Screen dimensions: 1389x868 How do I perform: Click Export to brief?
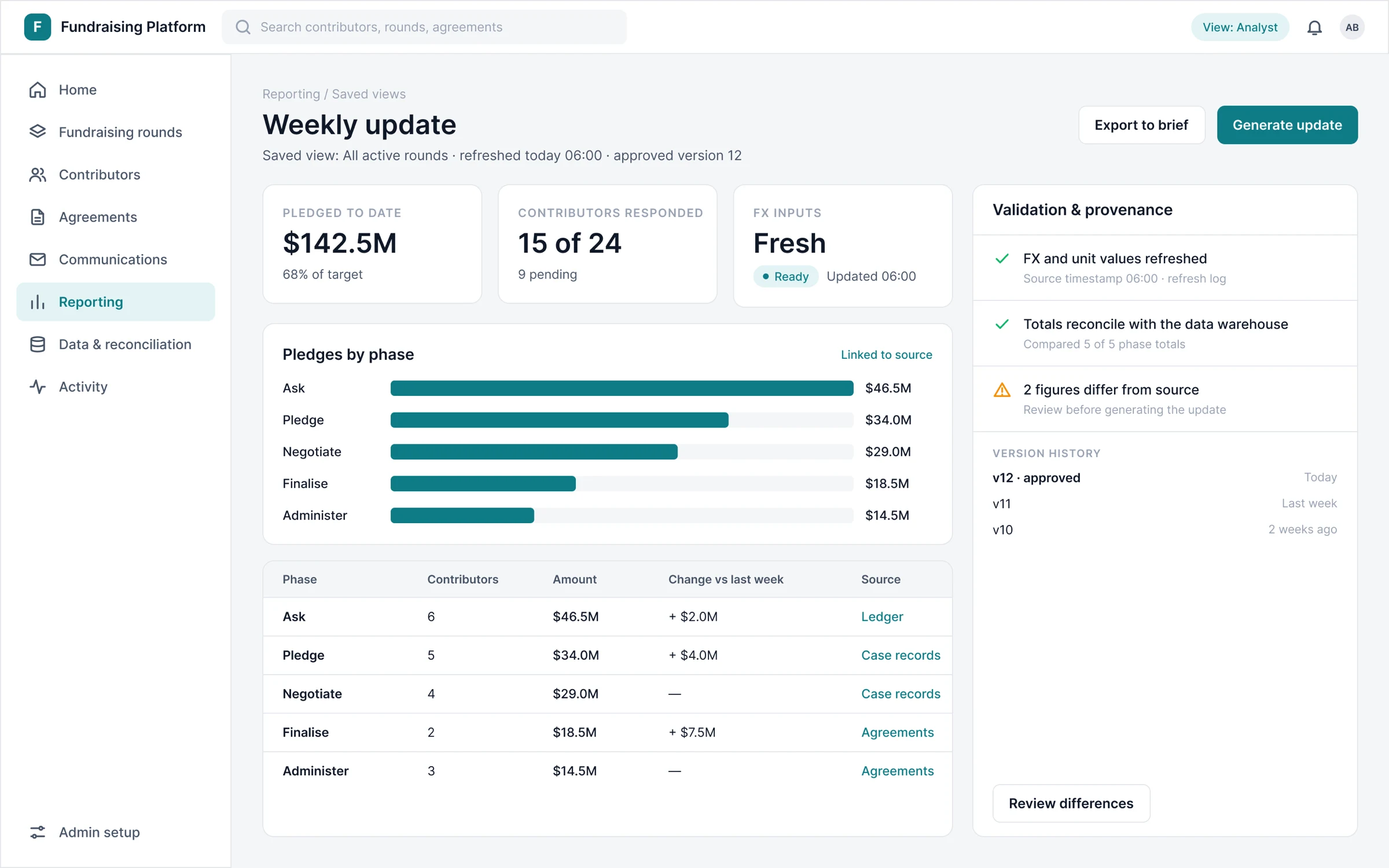pos(1141,125)
